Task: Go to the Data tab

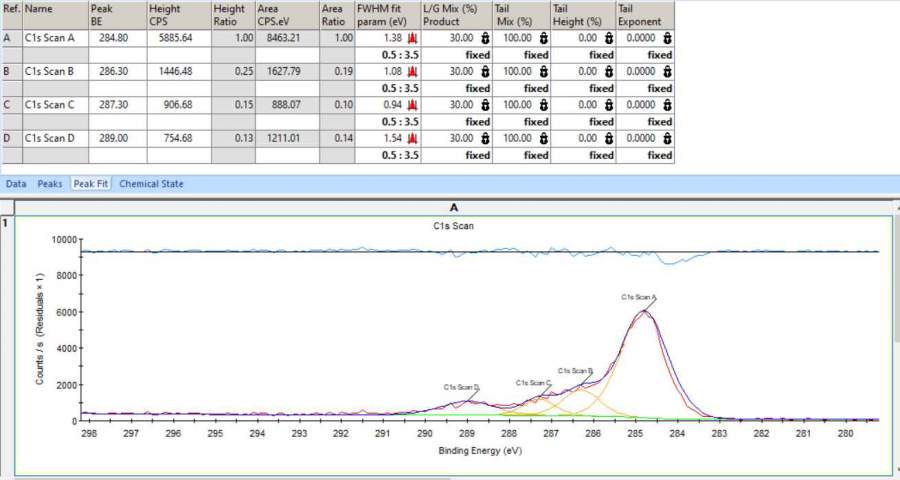Action: click(16, 184)
